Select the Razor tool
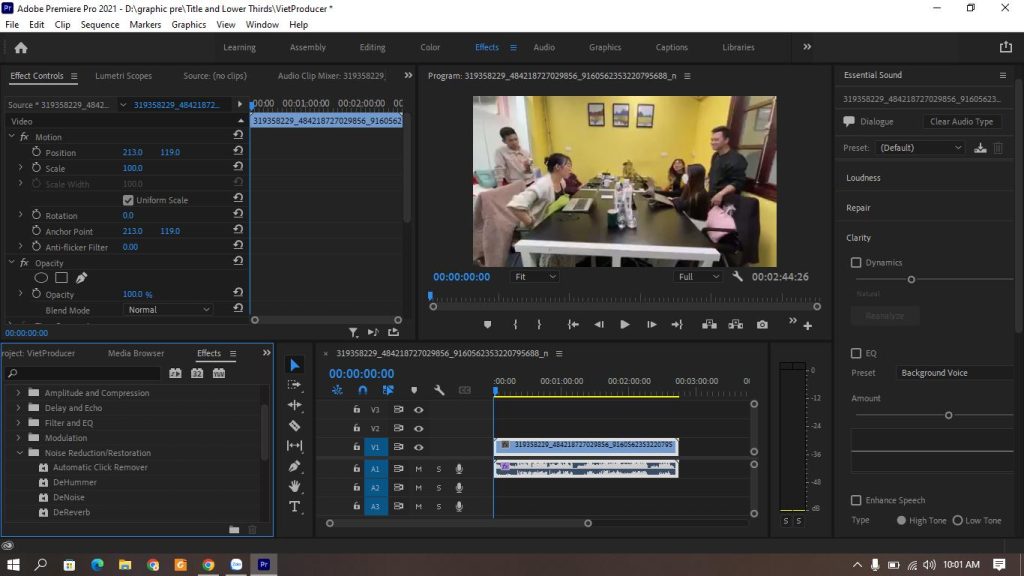The image size is (1024, 576). [296, 424]
